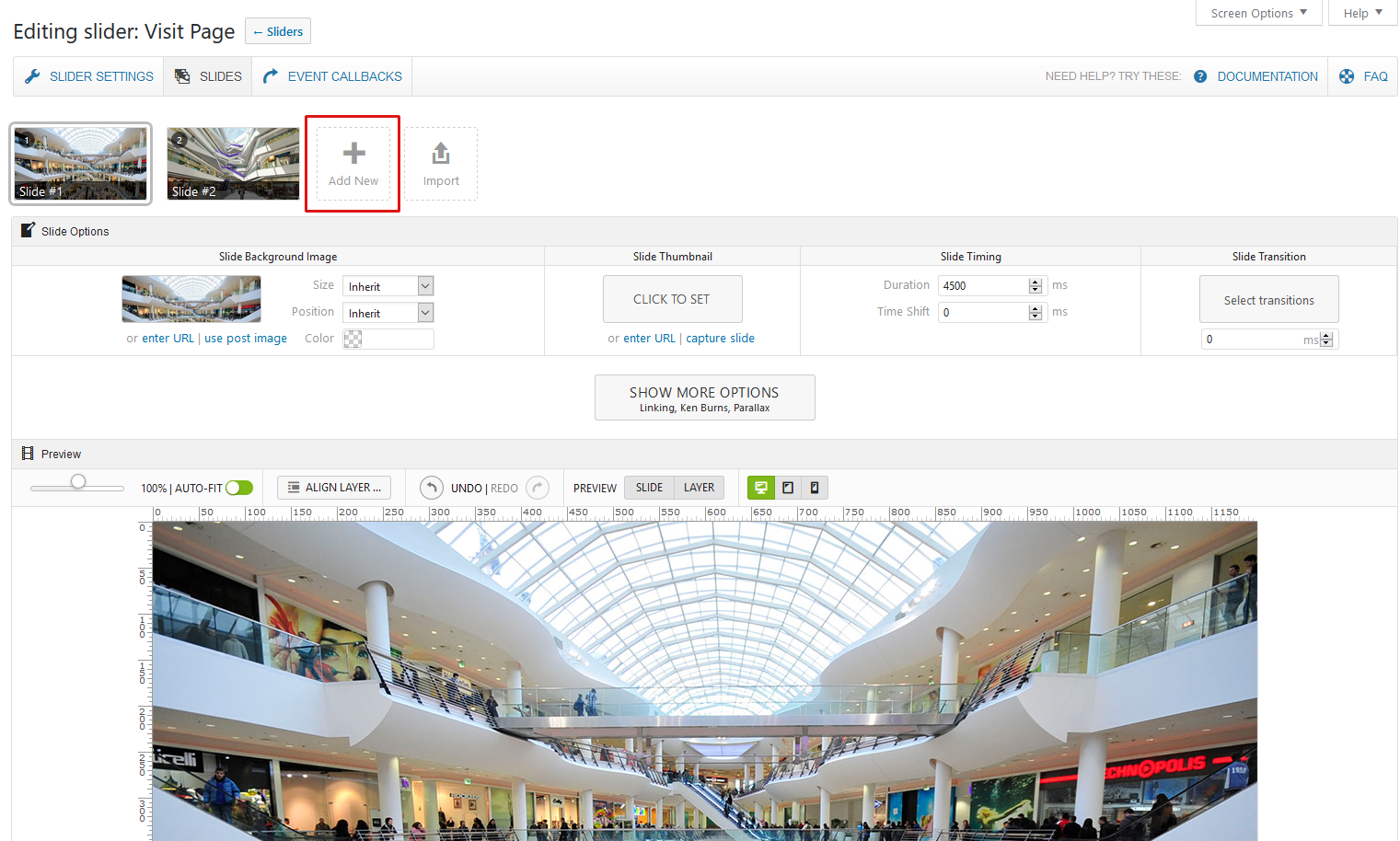Open Documentation help link

1267,76
